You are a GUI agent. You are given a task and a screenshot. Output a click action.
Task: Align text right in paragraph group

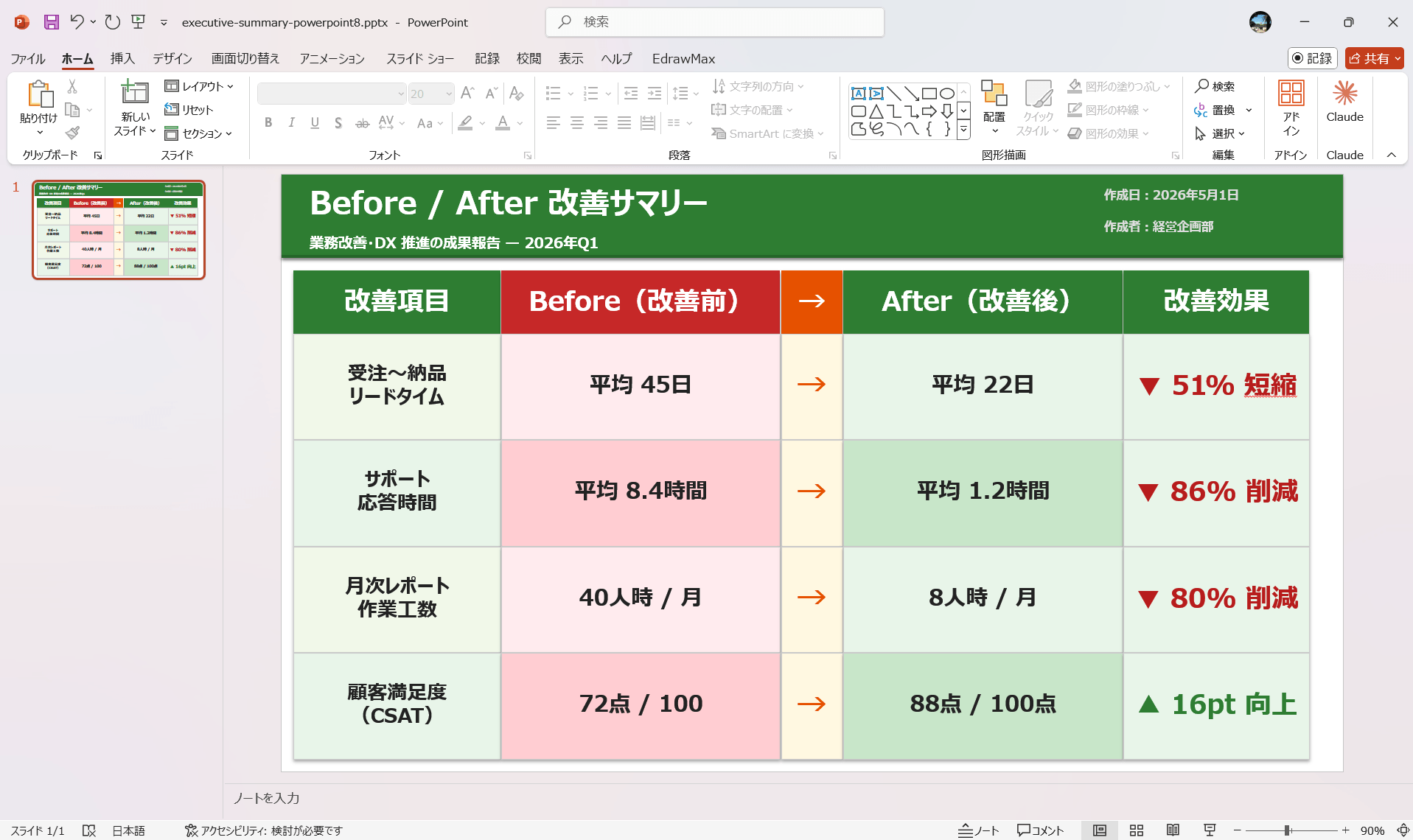[x=601, y=123]
